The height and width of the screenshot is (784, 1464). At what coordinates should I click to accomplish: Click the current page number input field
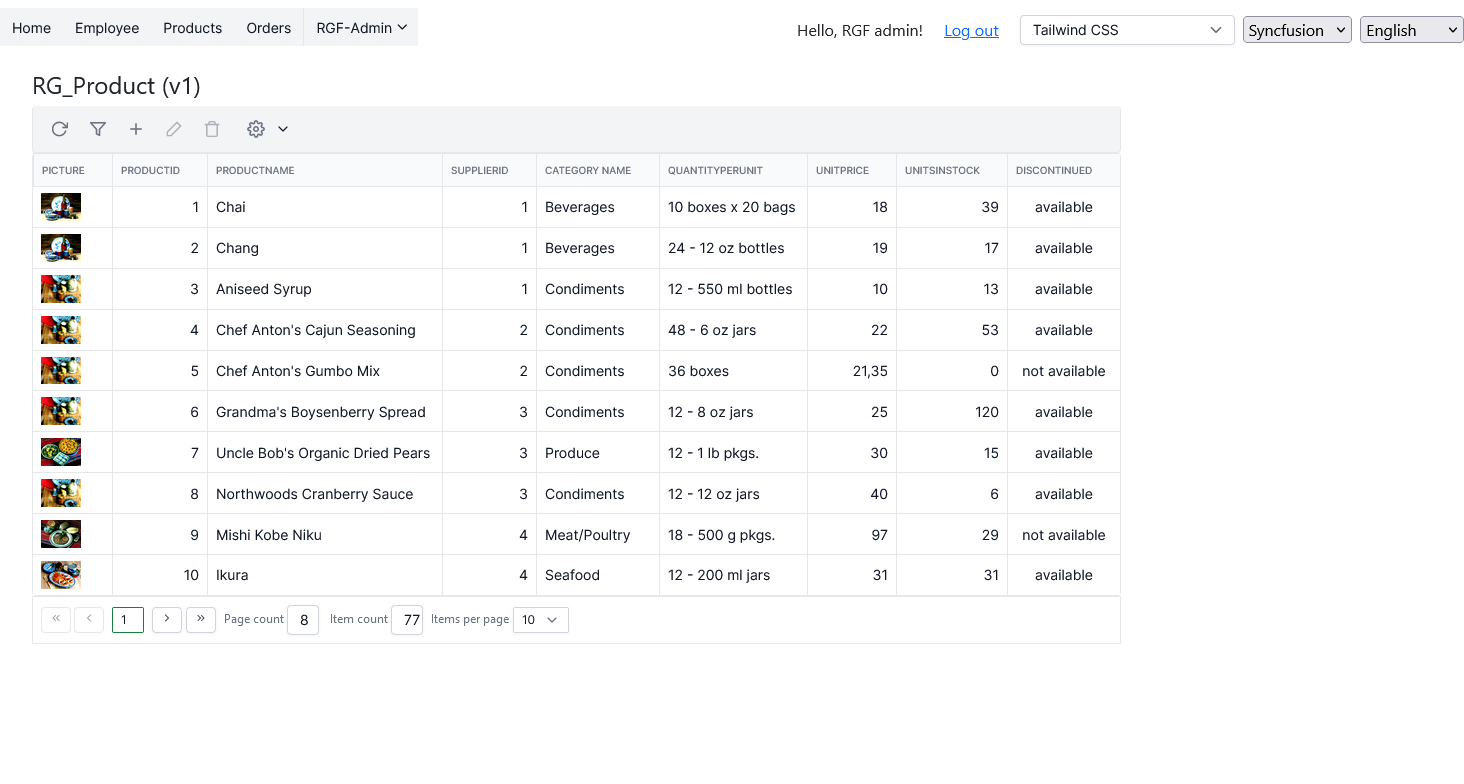[x=128, y=620]
